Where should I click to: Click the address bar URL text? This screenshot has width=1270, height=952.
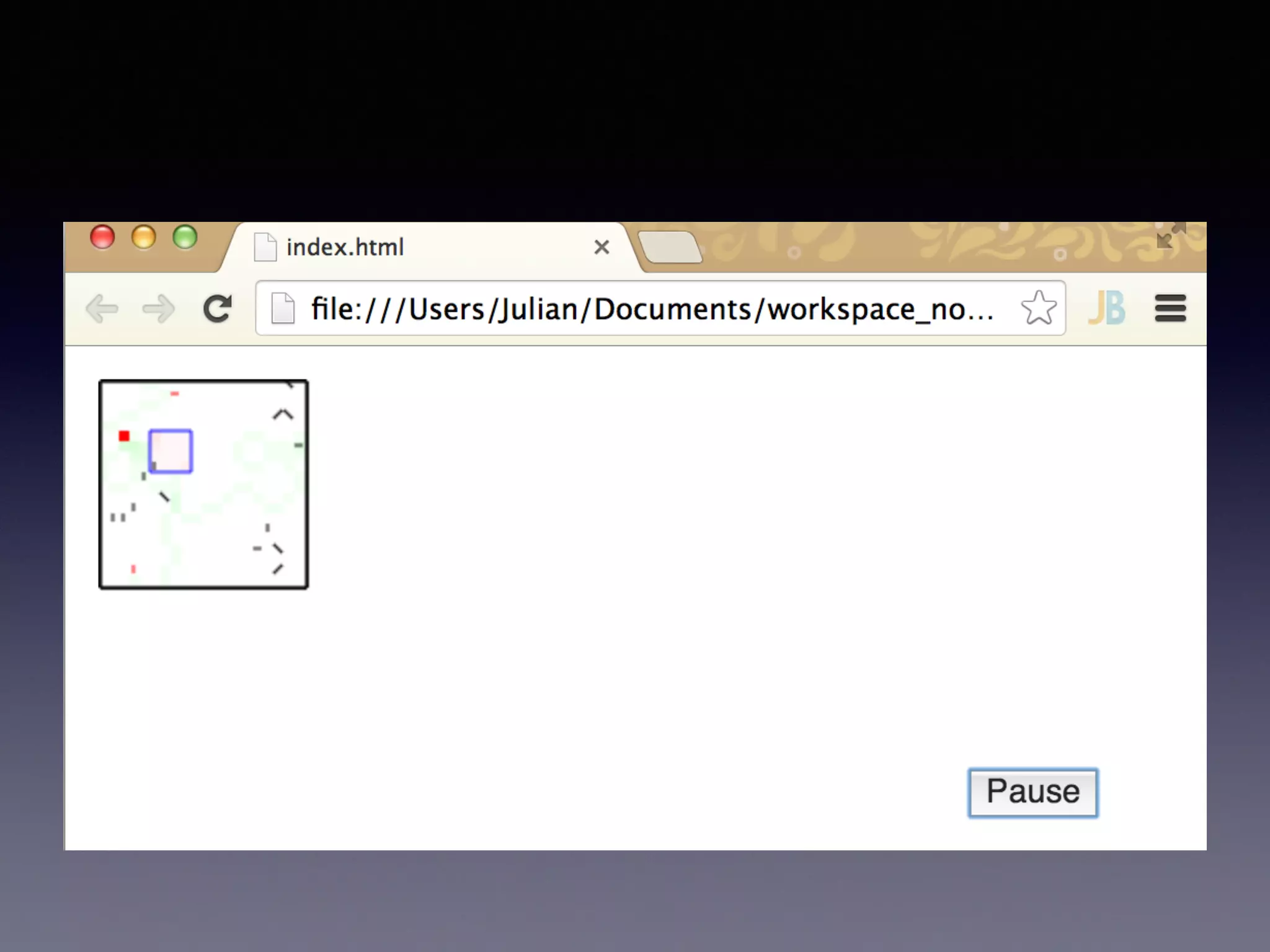point(651,309)
